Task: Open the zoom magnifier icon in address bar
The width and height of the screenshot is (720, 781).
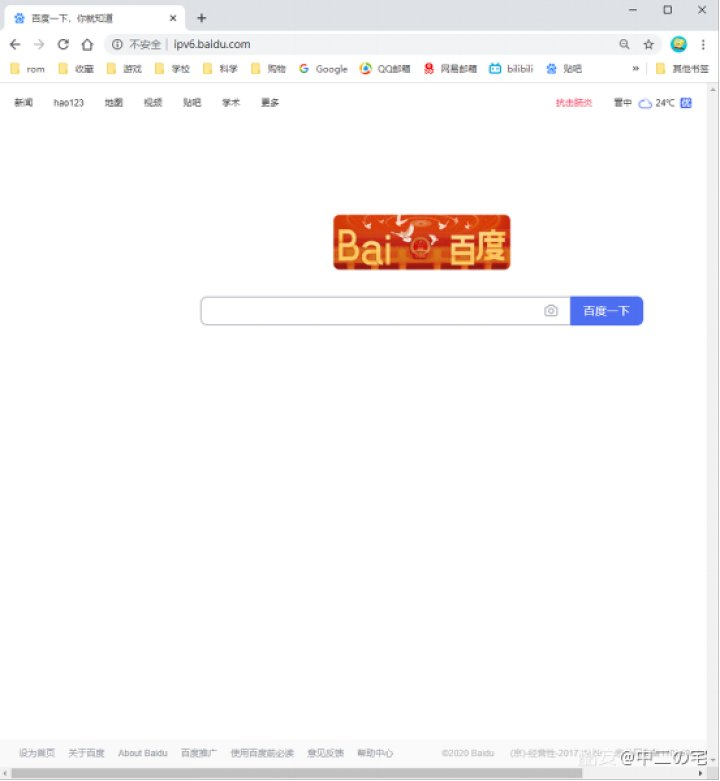Action: (624, 44)
